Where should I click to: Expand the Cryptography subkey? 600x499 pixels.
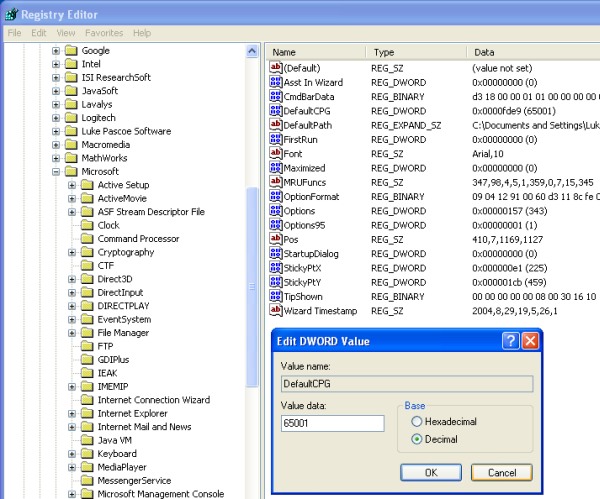72,253
